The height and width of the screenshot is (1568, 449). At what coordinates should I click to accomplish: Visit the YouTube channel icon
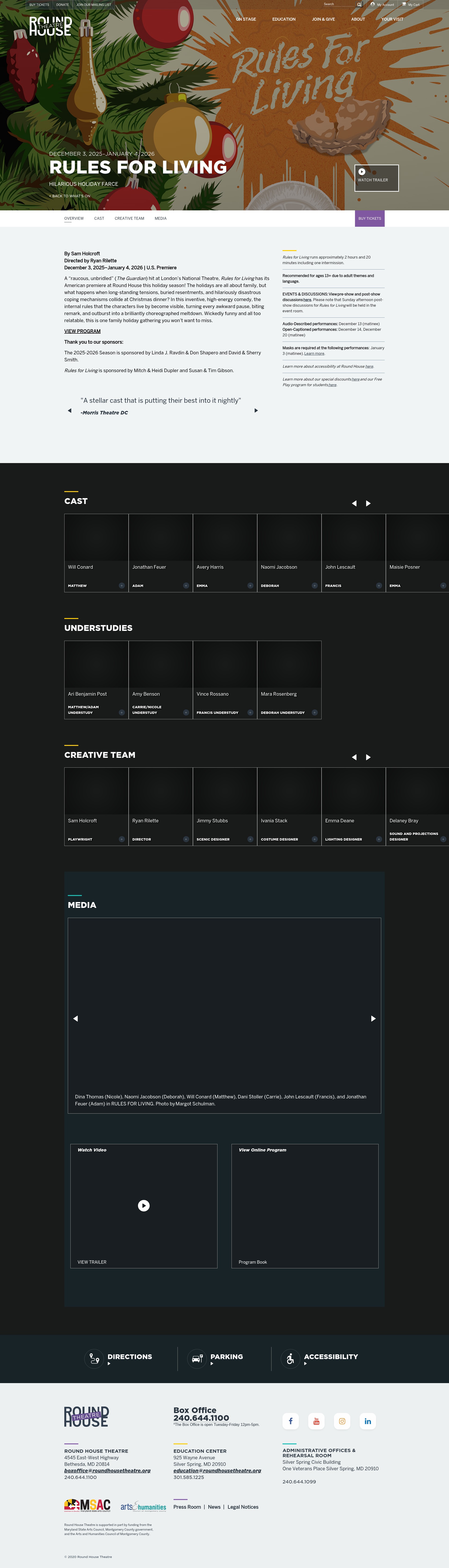(x=316, y=1421)
